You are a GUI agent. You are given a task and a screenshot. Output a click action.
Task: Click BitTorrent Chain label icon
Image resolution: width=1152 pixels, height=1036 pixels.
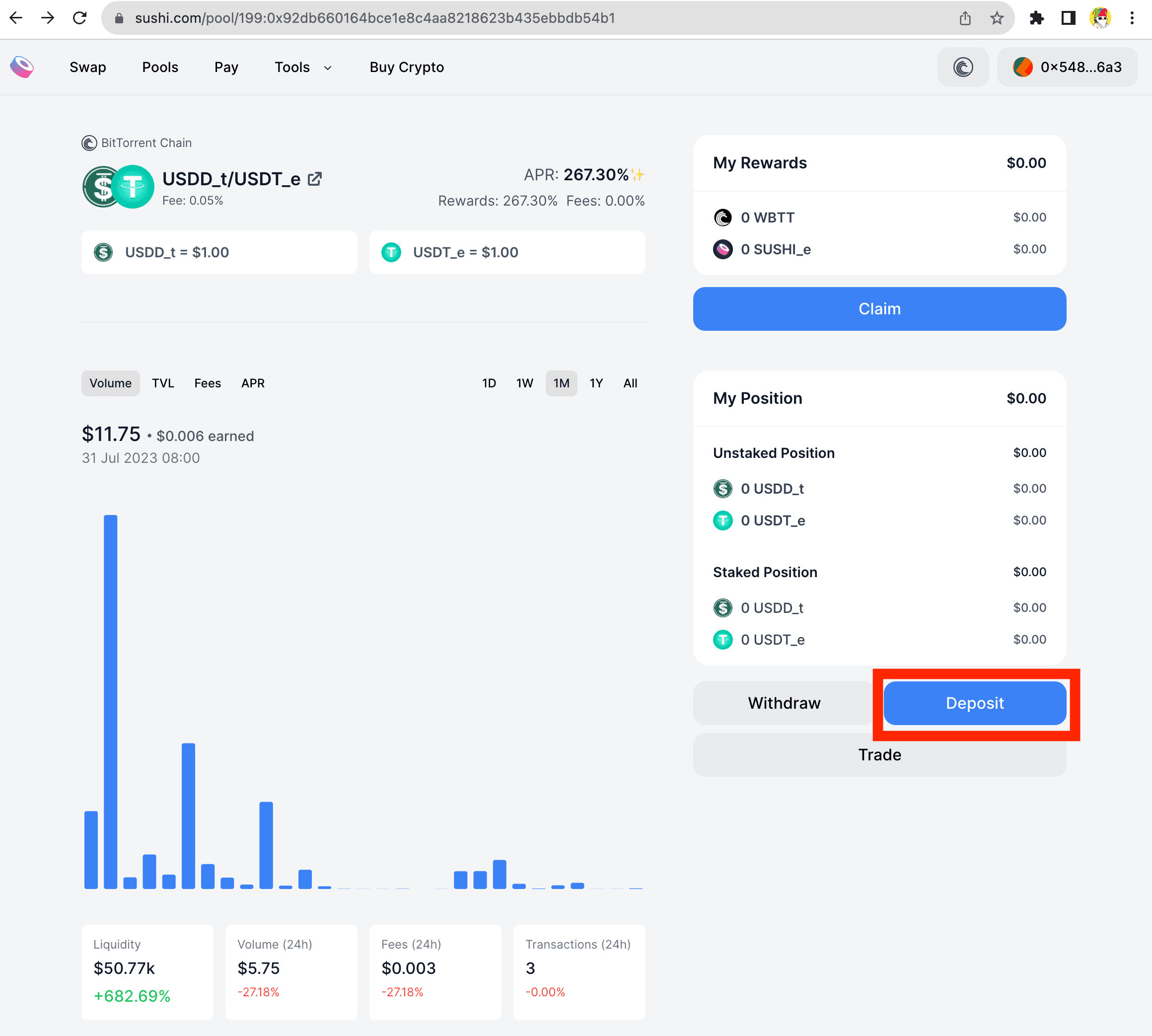89,143
